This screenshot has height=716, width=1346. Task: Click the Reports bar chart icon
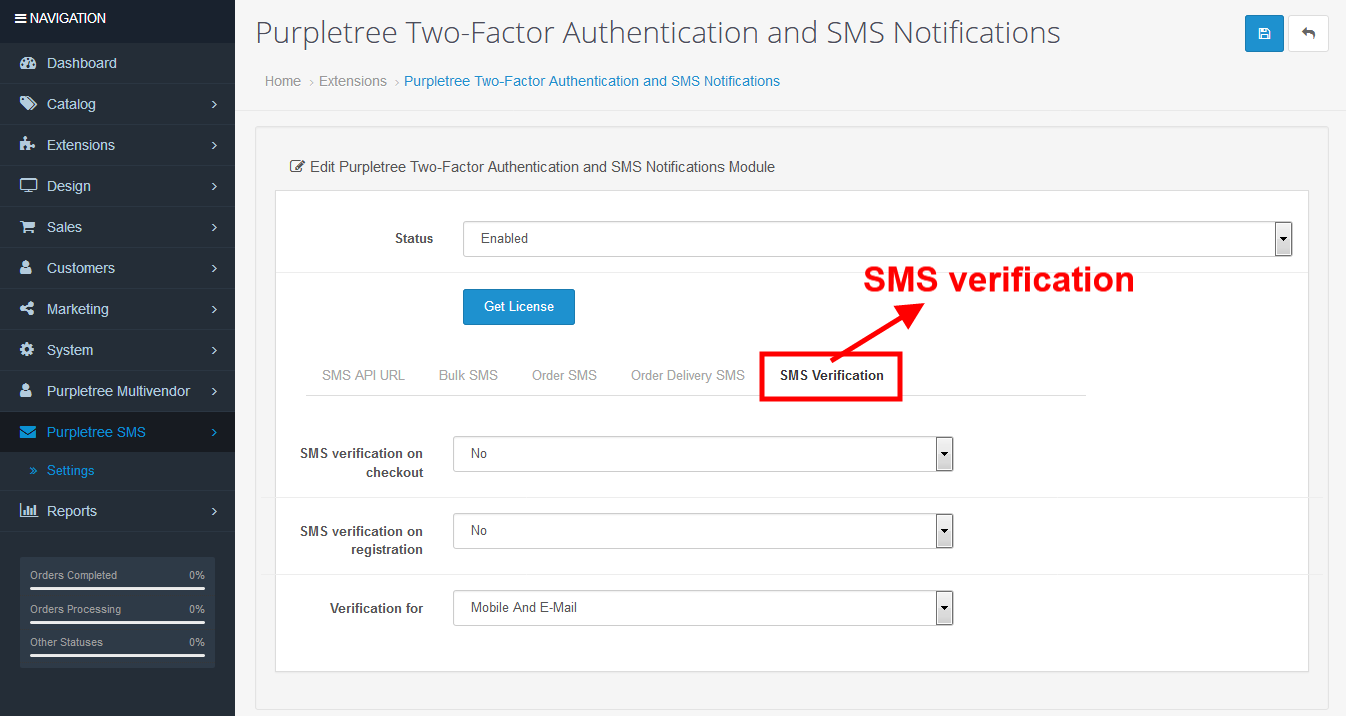[28, 511]
